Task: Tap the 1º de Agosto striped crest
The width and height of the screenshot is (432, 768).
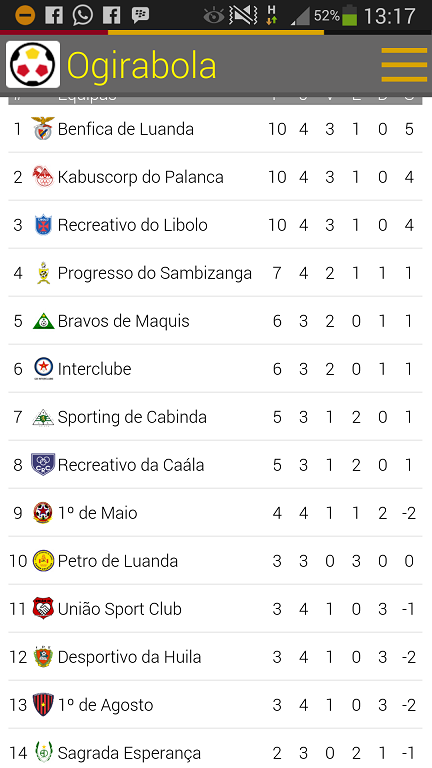Action: [43, 704]
